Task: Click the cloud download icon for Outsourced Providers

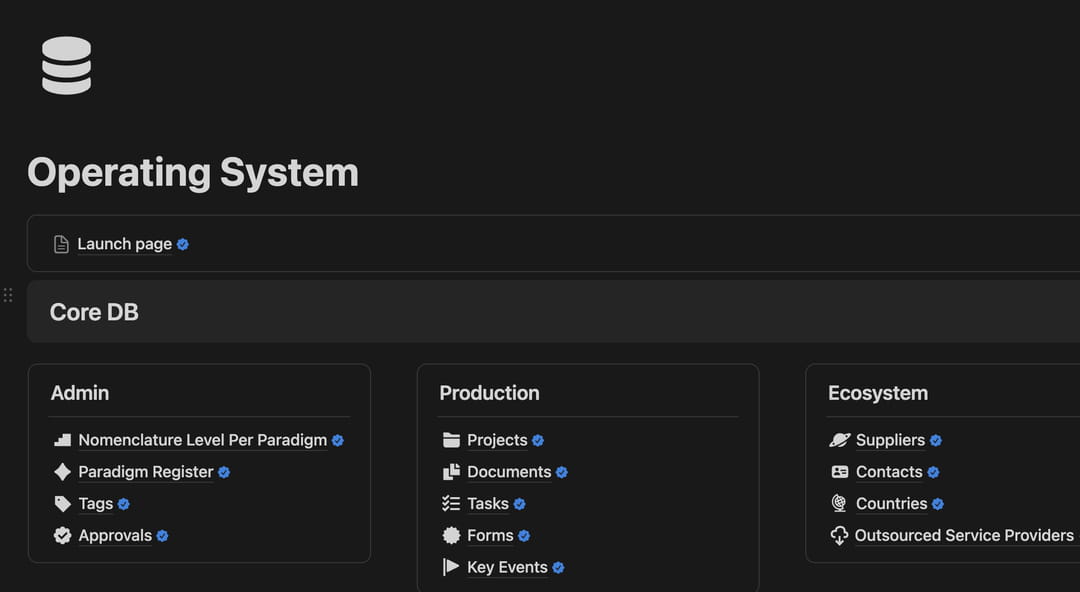Action: [839, 535]
